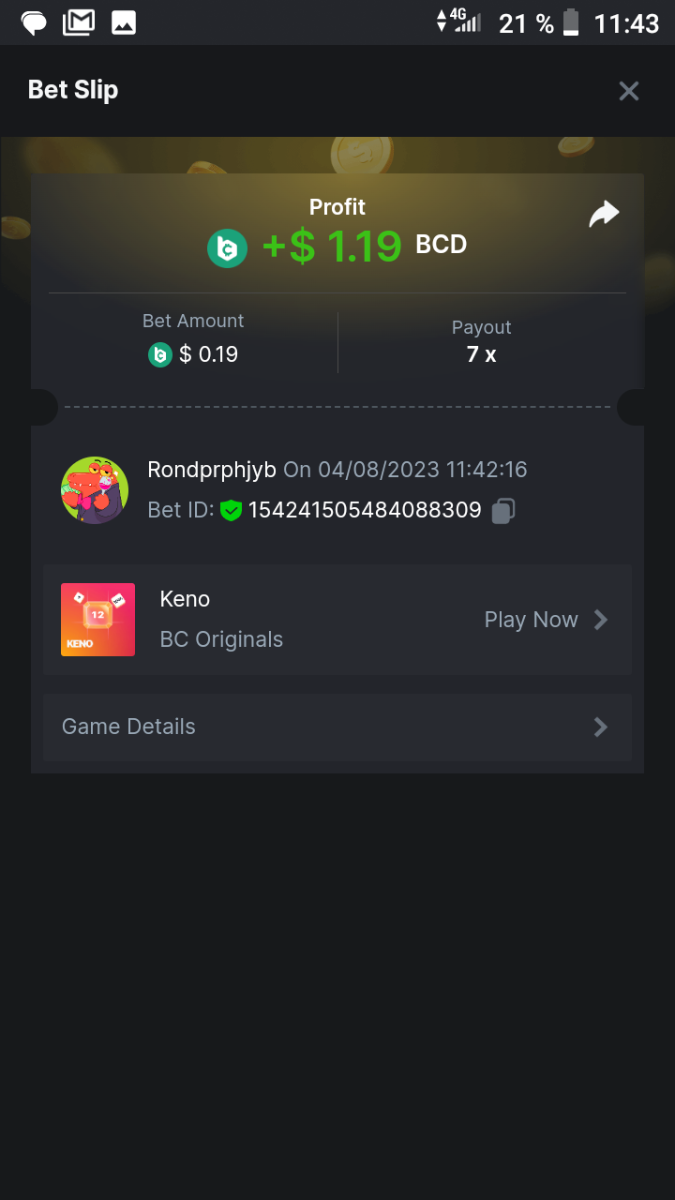Select the Bet ID number text
Screen dimensions: 675x1200
pos(364,511)
